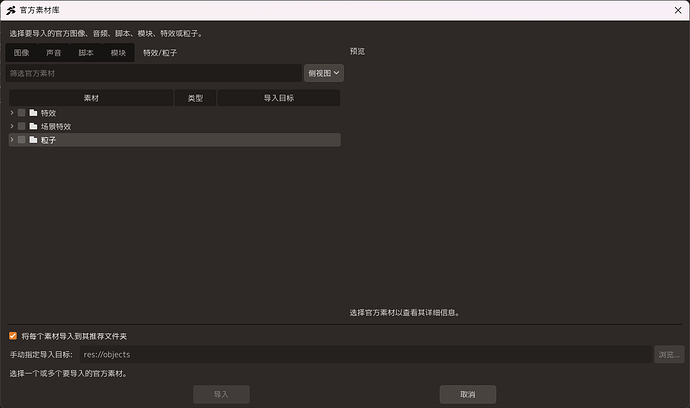Select the 粒子 row label

[x=48, y=140]
